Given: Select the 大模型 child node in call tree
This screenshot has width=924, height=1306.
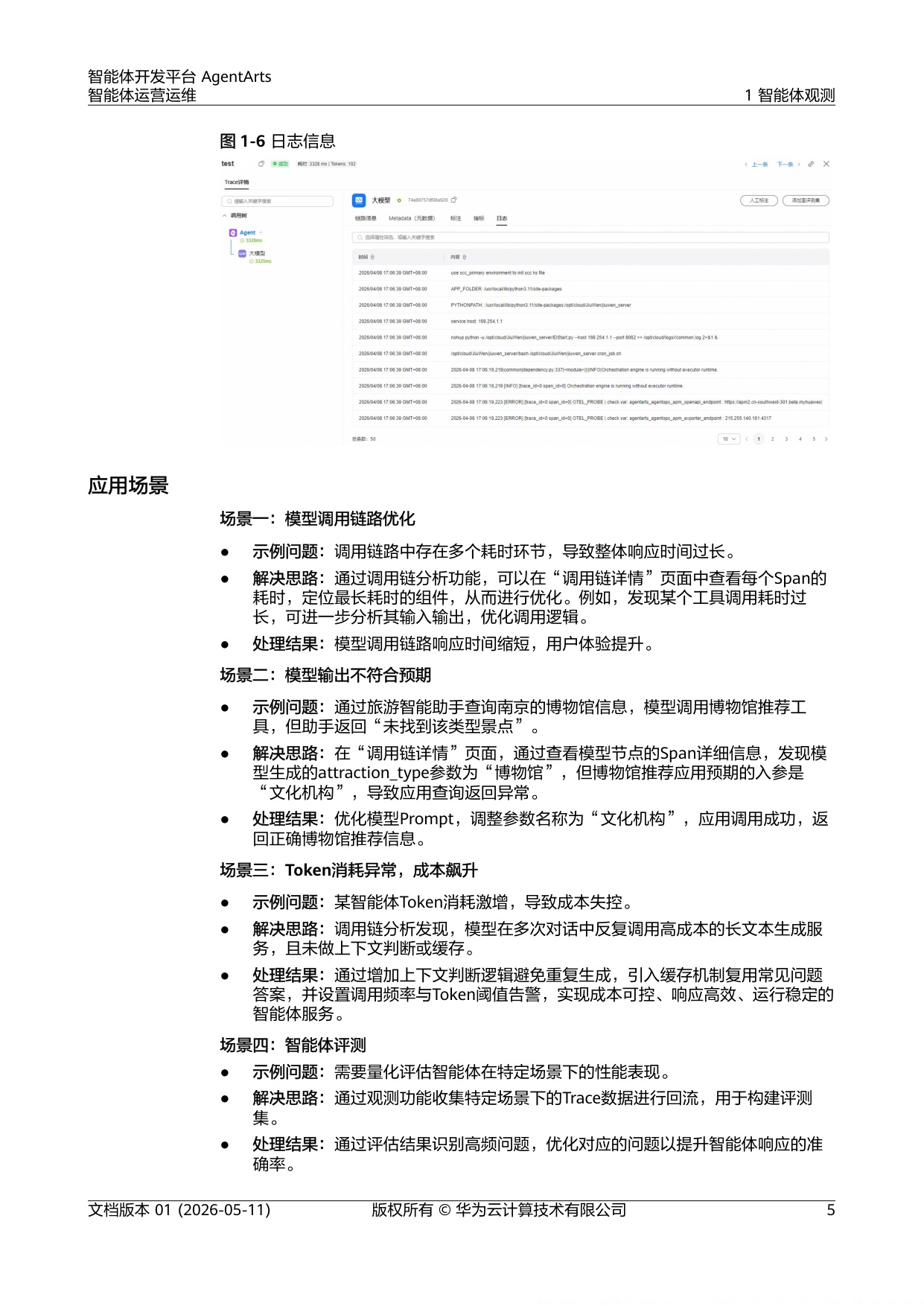Looking at the screenshot, I should tap(257, 254).
